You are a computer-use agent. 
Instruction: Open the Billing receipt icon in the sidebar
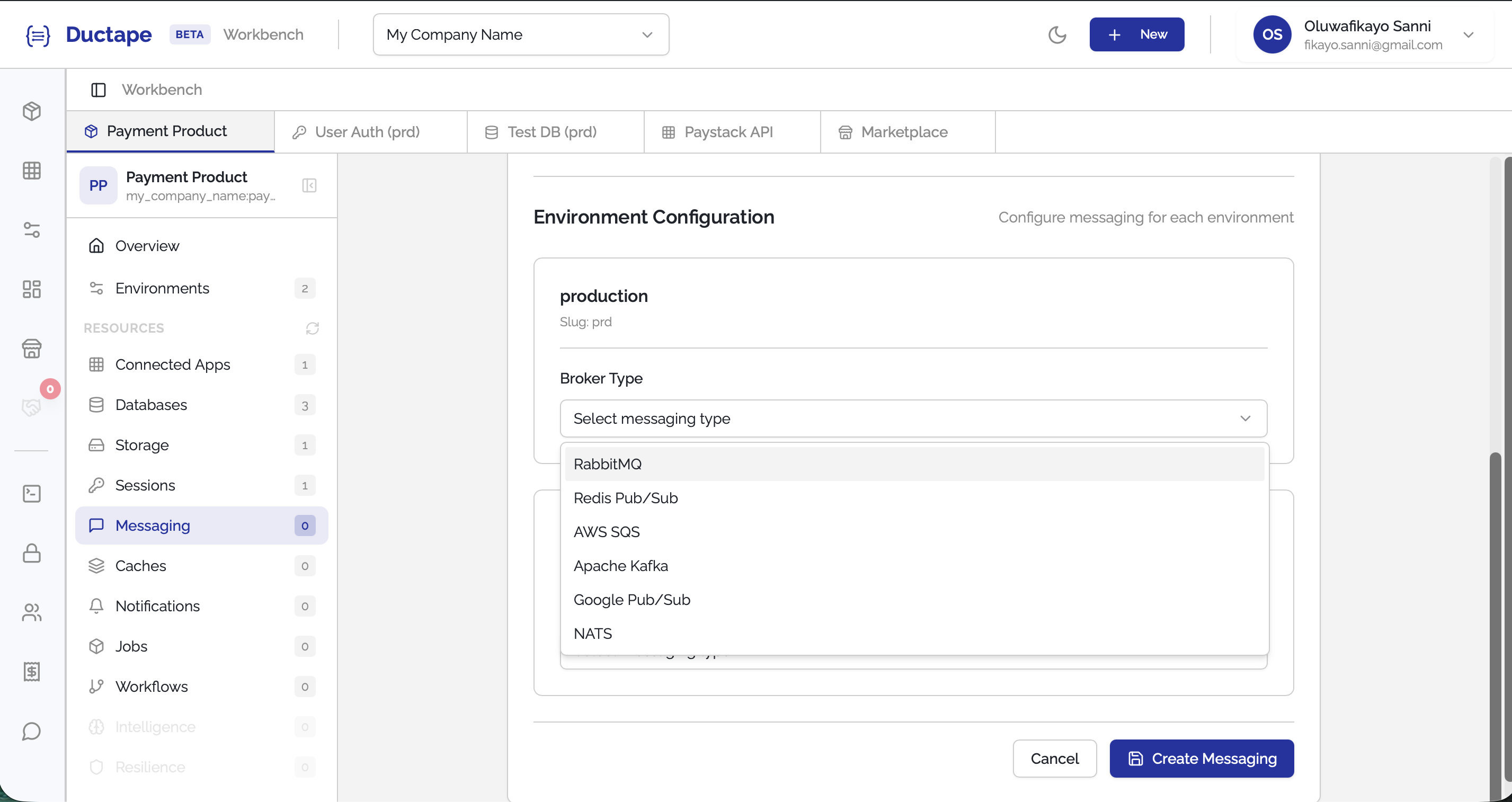point(32,672)
